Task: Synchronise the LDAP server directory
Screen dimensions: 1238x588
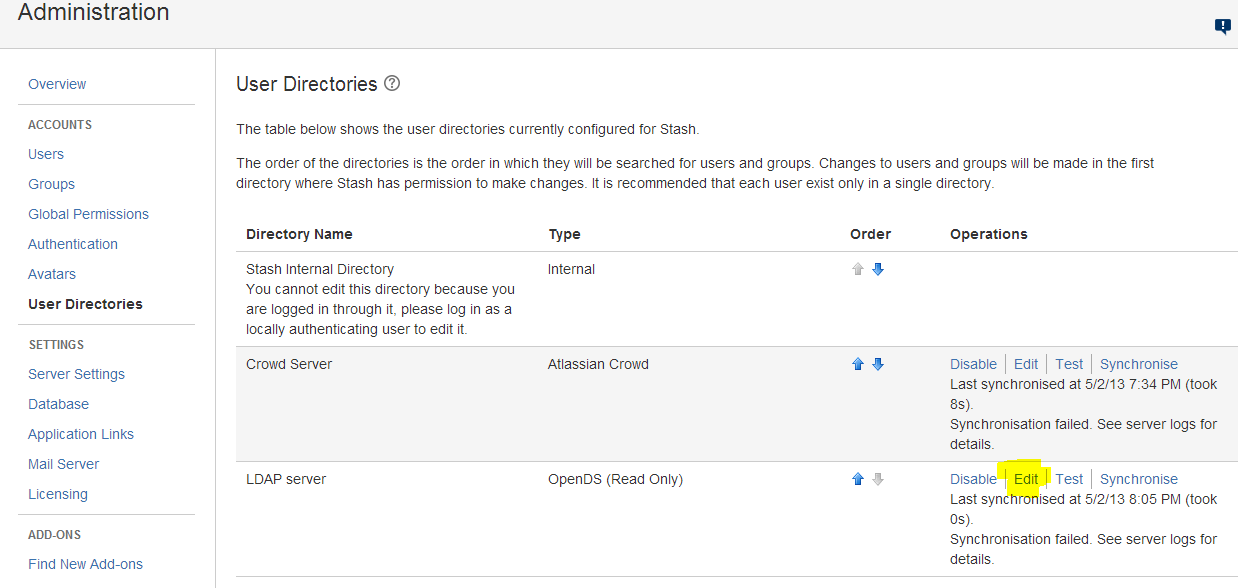Action: [1139, 479]
